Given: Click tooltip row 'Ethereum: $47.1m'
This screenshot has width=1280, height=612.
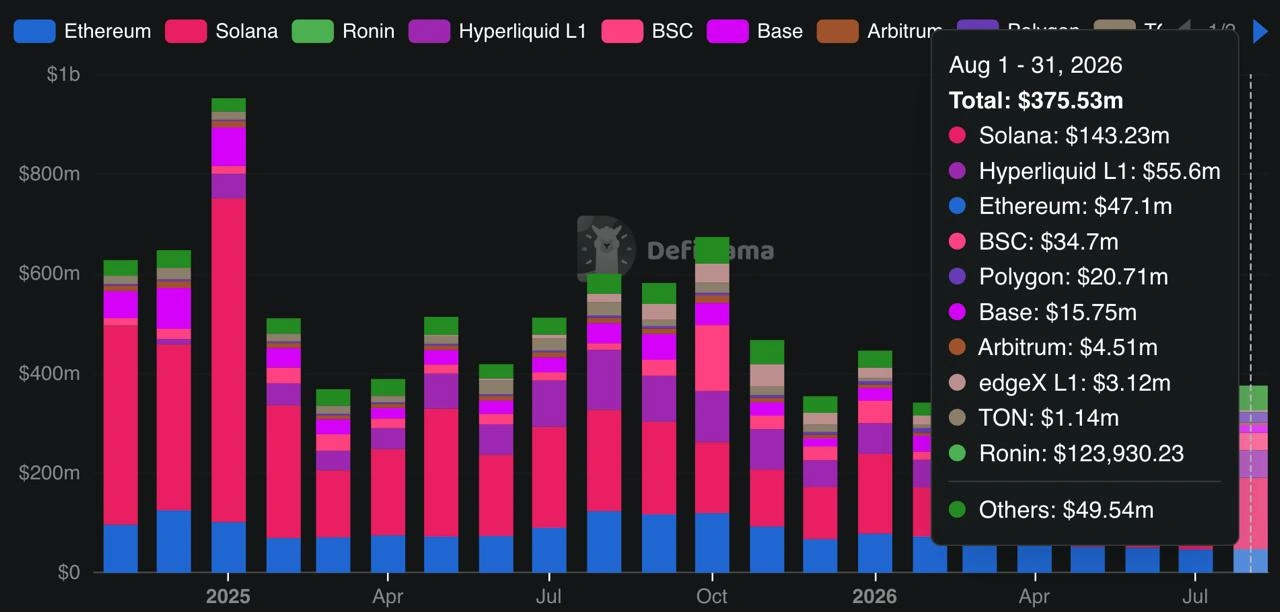Looking at the screenshot, I should [1060, 206].
